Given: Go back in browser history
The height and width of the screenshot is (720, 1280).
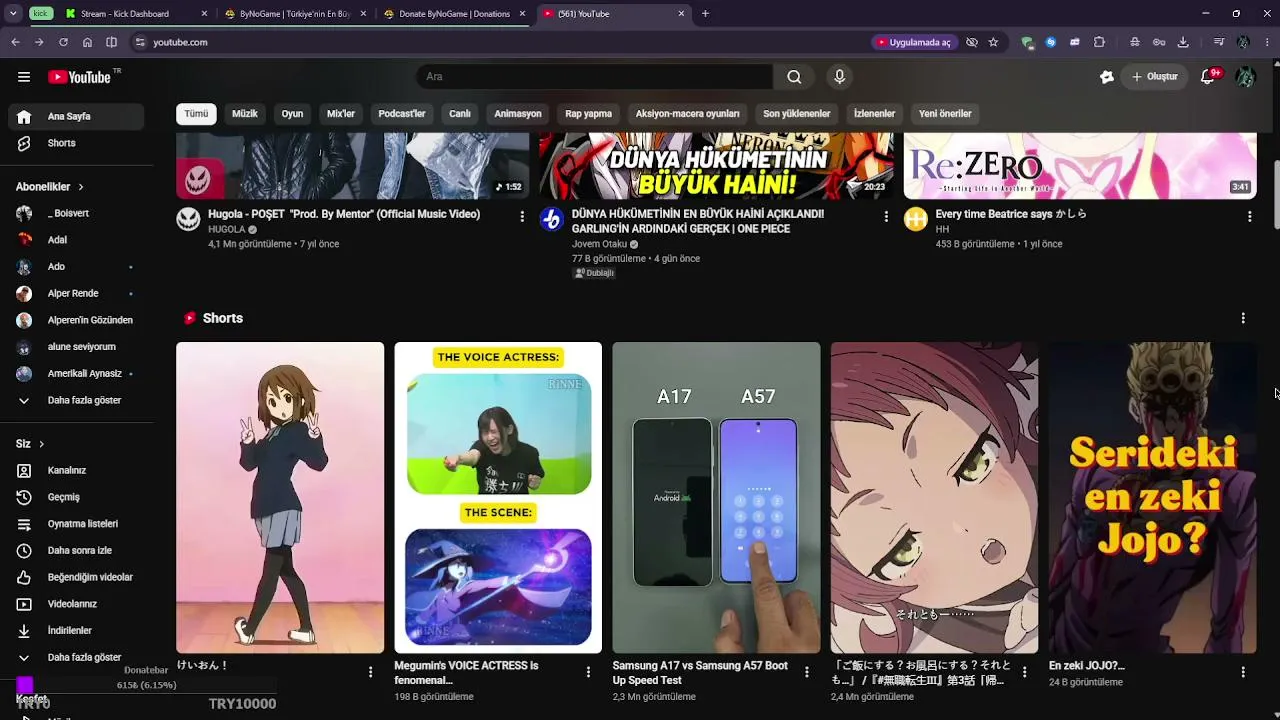Looking at the screenshot, I should [x=15, y=42].
